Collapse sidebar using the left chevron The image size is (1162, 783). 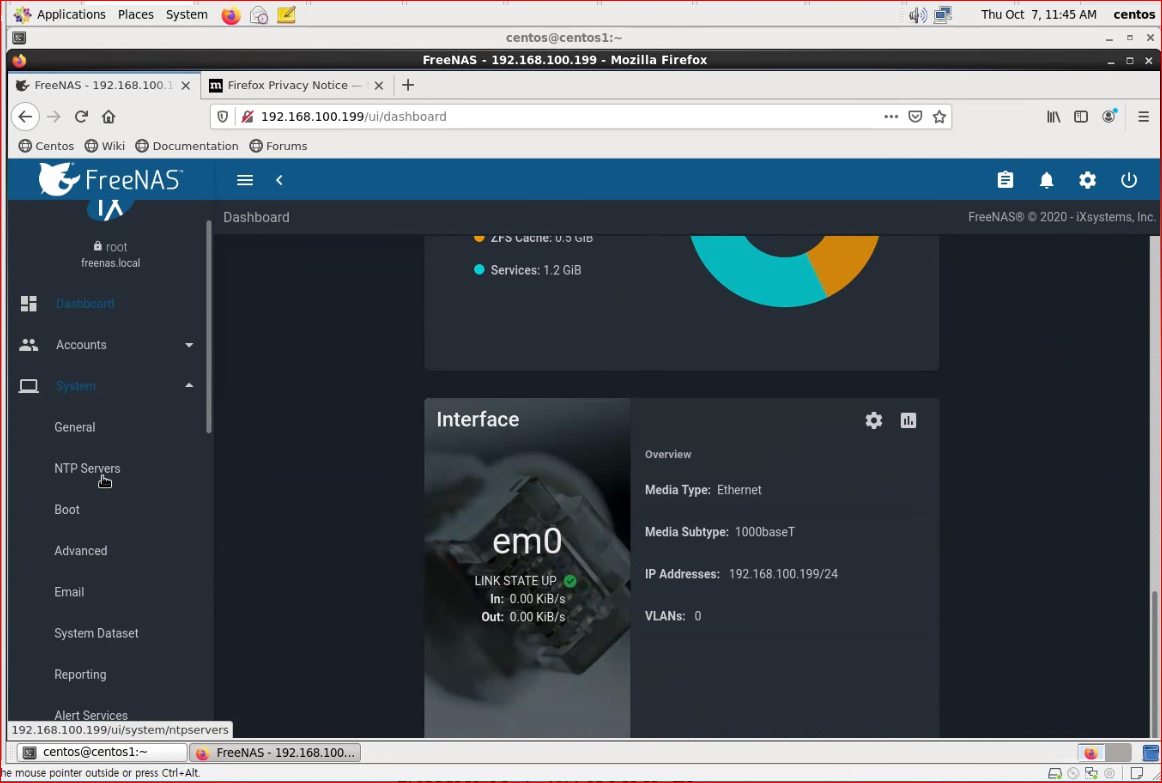click(279, 180)
